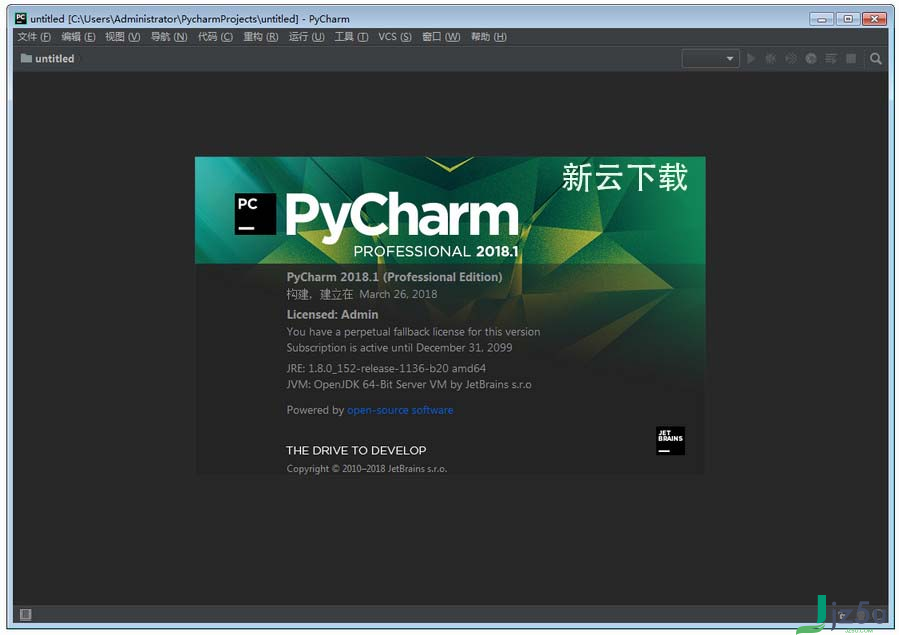
Task: Click the Run with Coverage icon
Action: [791, 58]
